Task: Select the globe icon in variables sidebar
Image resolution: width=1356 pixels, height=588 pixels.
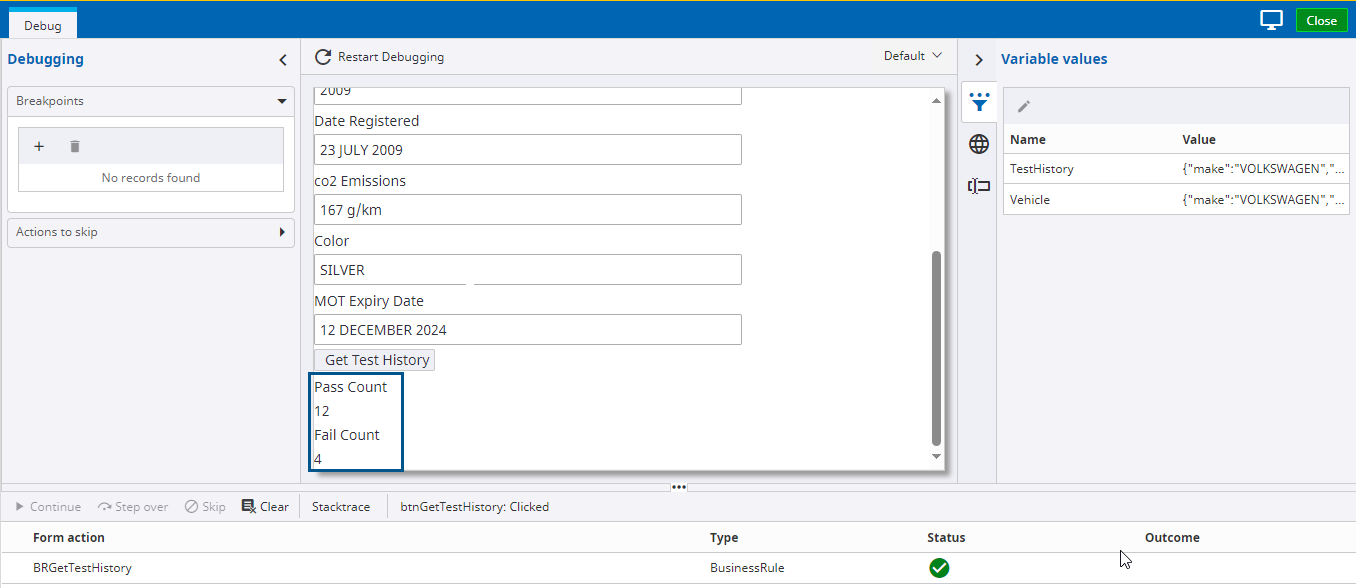Action: 980,144
